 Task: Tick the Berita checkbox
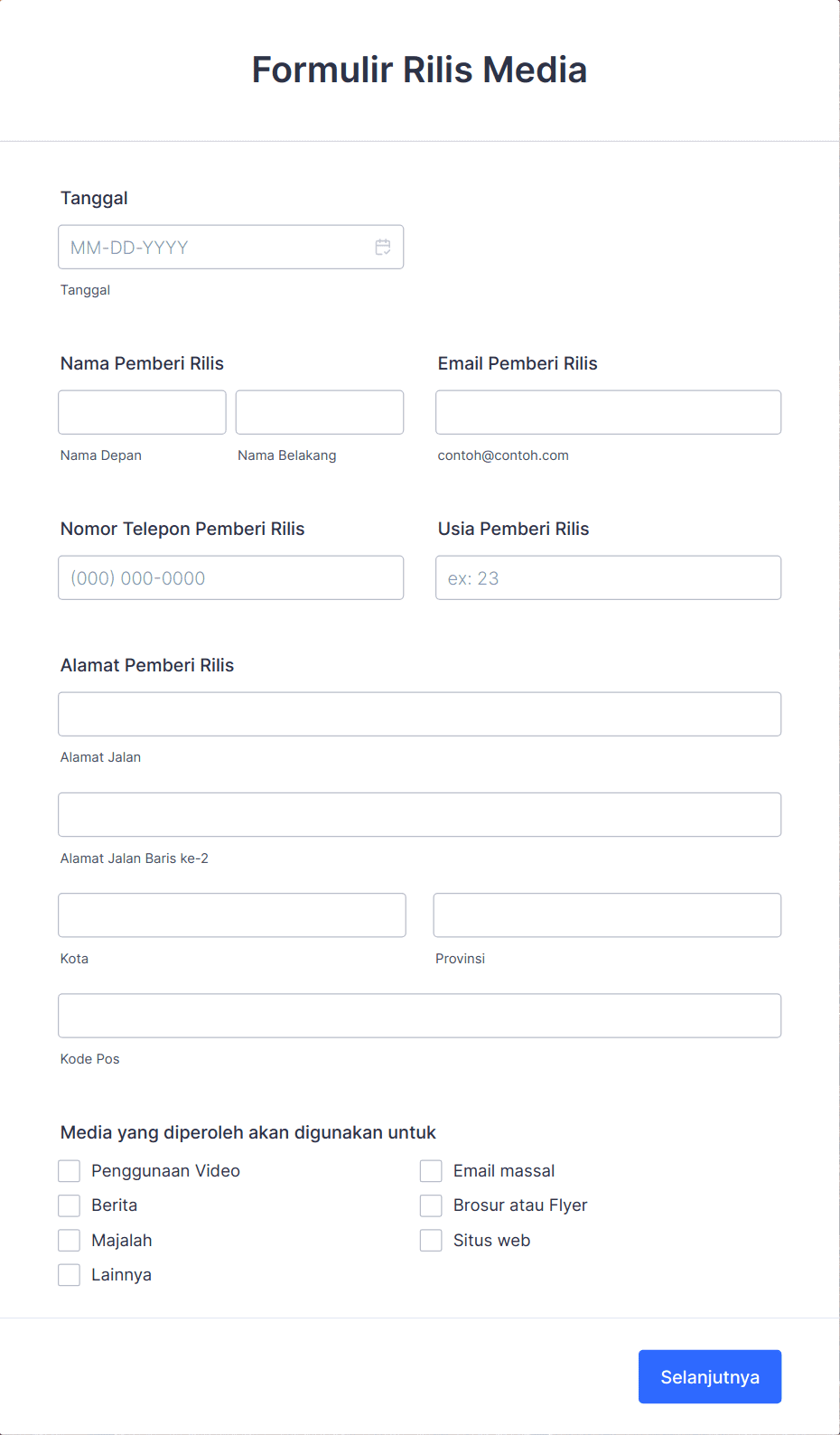coord(70,1205)
